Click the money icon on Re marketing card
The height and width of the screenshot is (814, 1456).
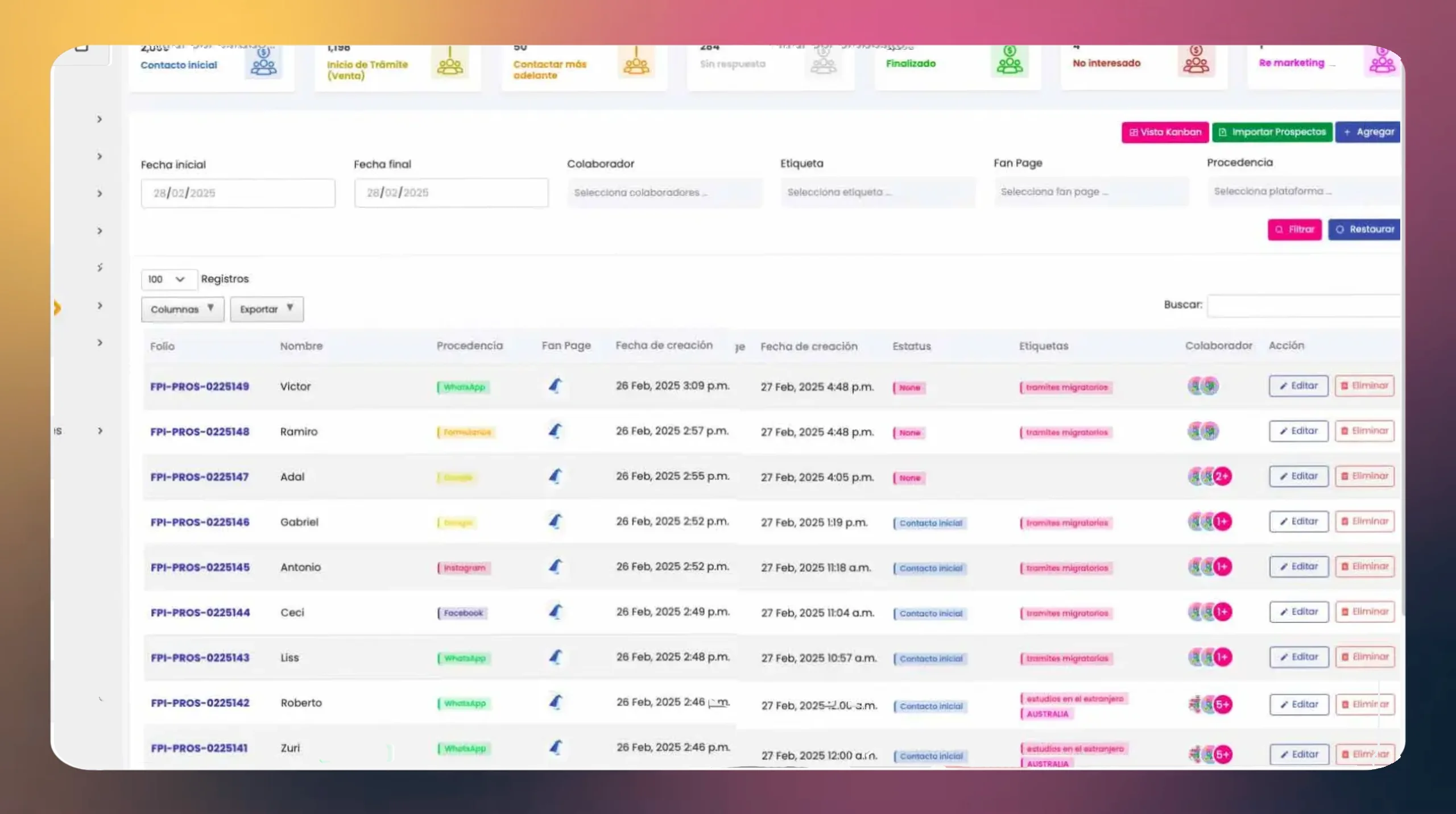1382,59
